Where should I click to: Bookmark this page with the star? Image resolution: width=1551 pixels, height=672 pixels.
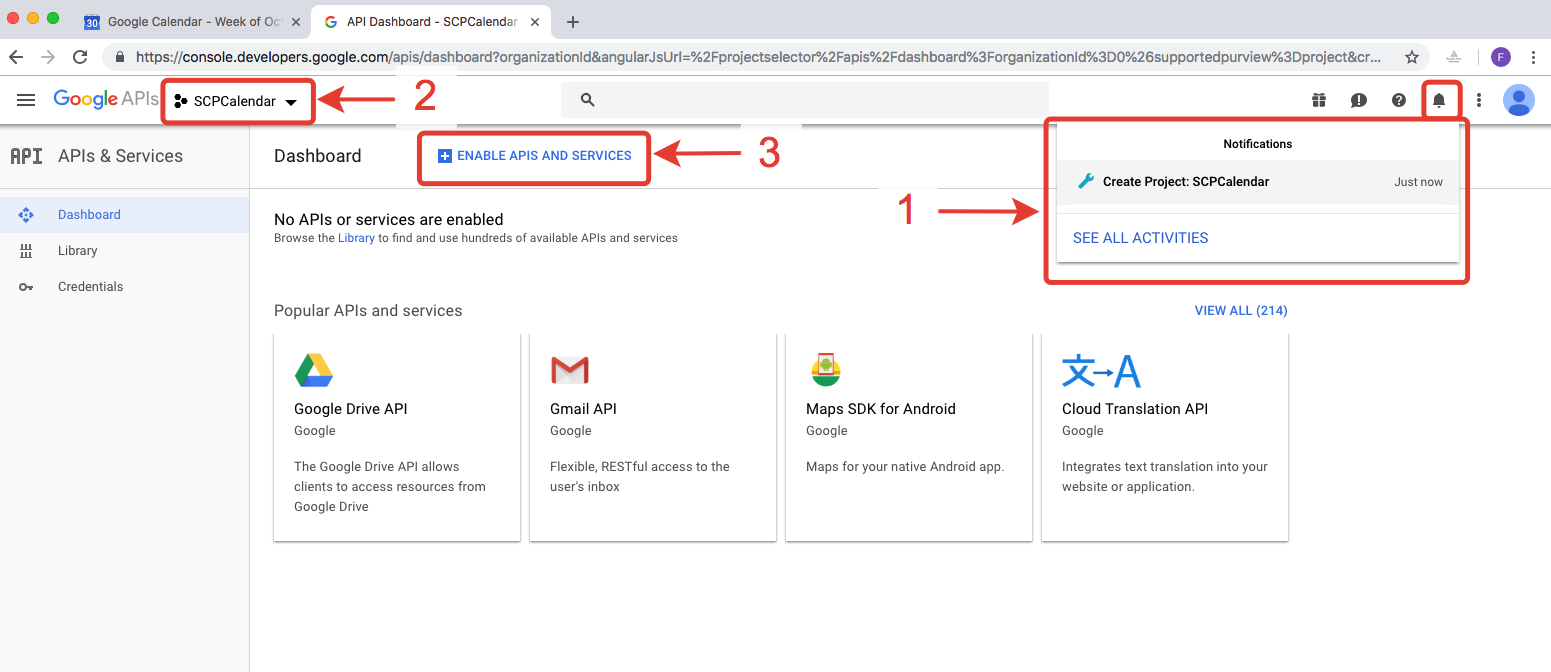click(x=1412, y=57)
